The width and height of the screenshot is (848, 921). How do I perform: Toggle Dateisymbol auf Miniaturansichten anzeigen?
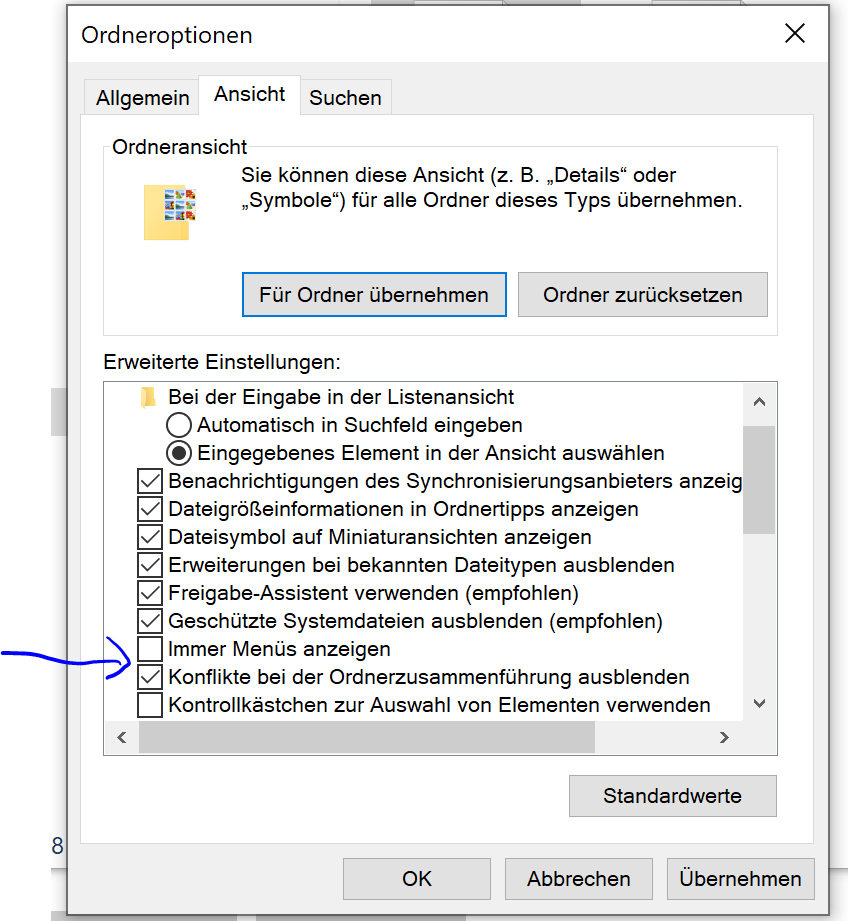click(150, 537)
